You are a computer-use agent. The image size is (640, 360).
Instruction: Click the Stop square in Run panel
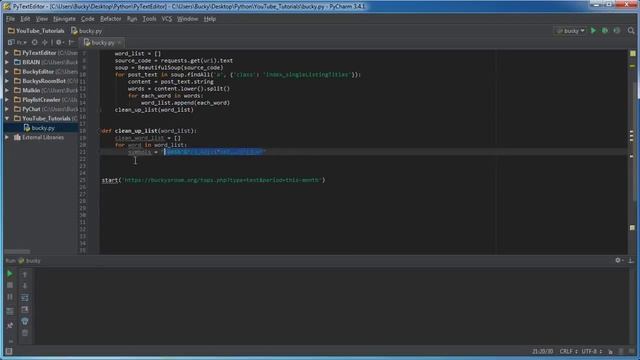point(10,285)
